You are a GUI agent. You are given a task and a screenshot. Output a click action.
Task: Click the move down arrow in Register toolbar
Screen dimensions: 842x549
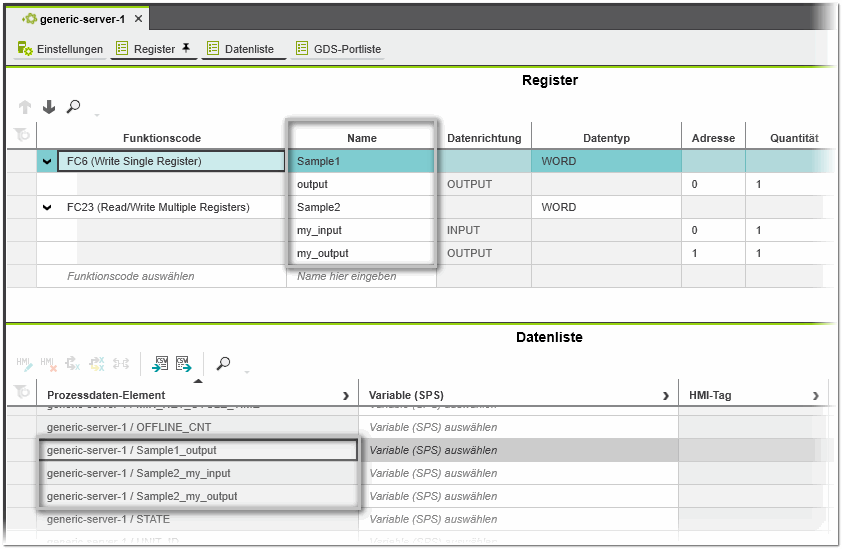(48, 107)
